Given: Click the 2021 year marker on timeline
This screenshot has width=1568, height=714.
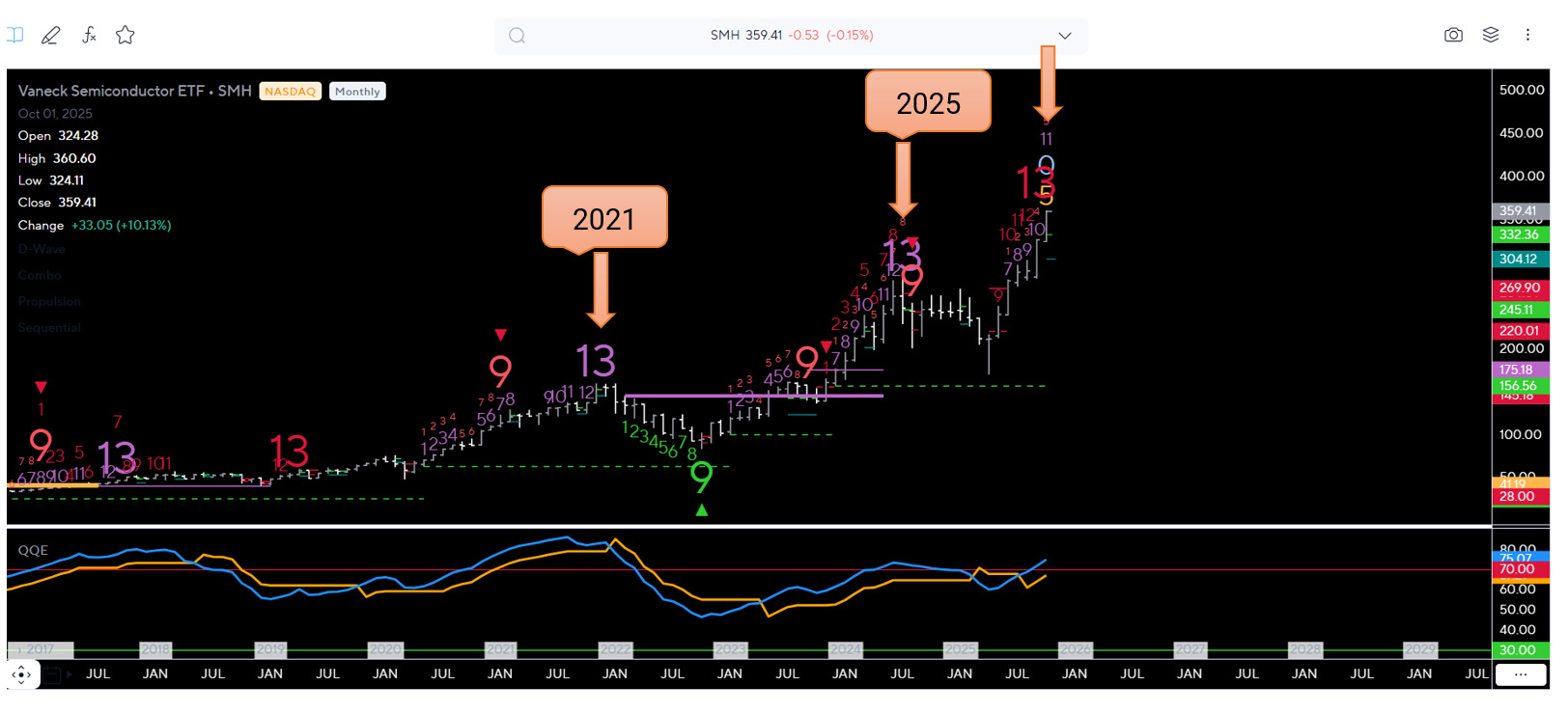Looking at the screenshot, I should tap(500, 649).
